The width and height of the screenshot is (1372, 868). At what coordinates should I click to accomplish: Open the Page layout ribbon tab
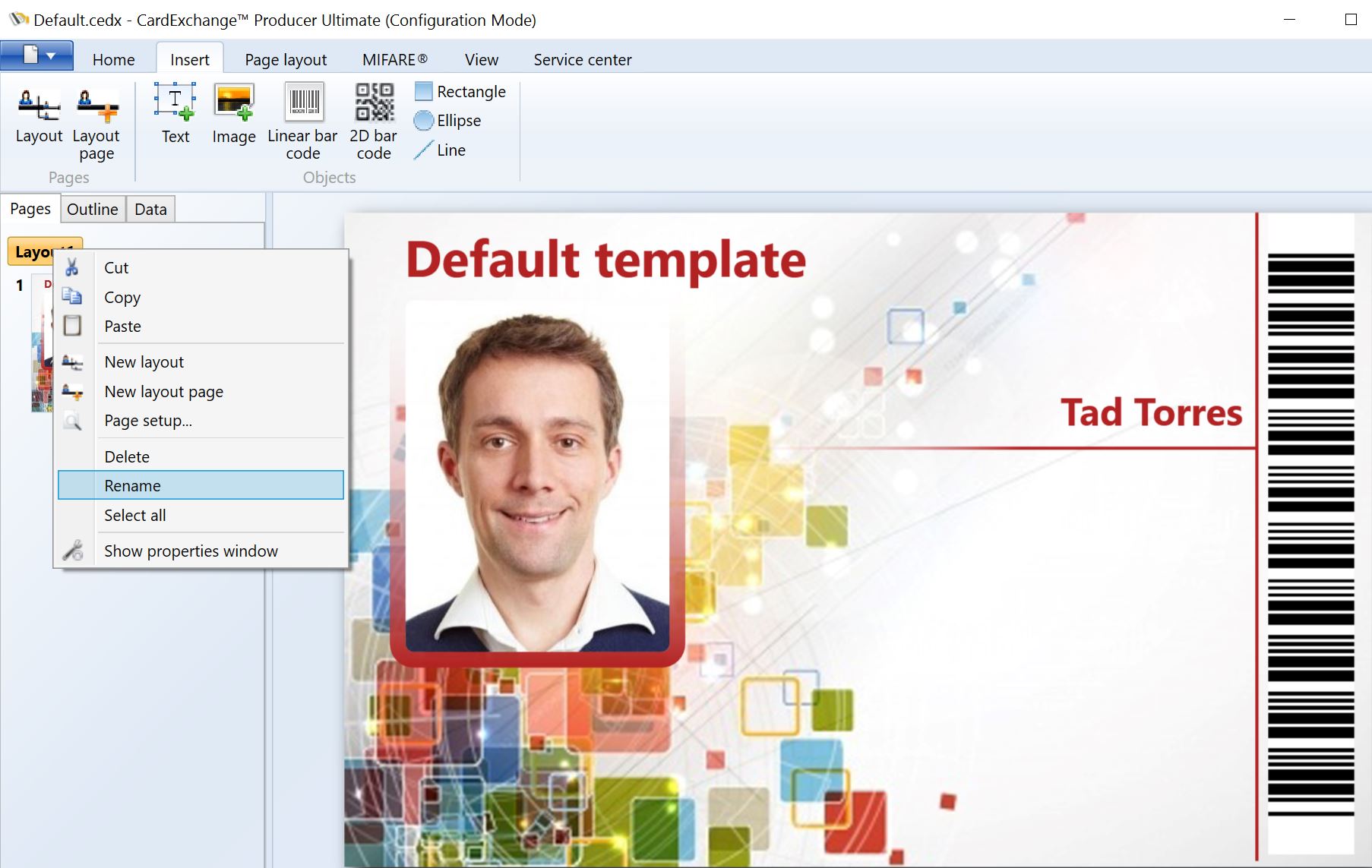(x=286, y=59)
